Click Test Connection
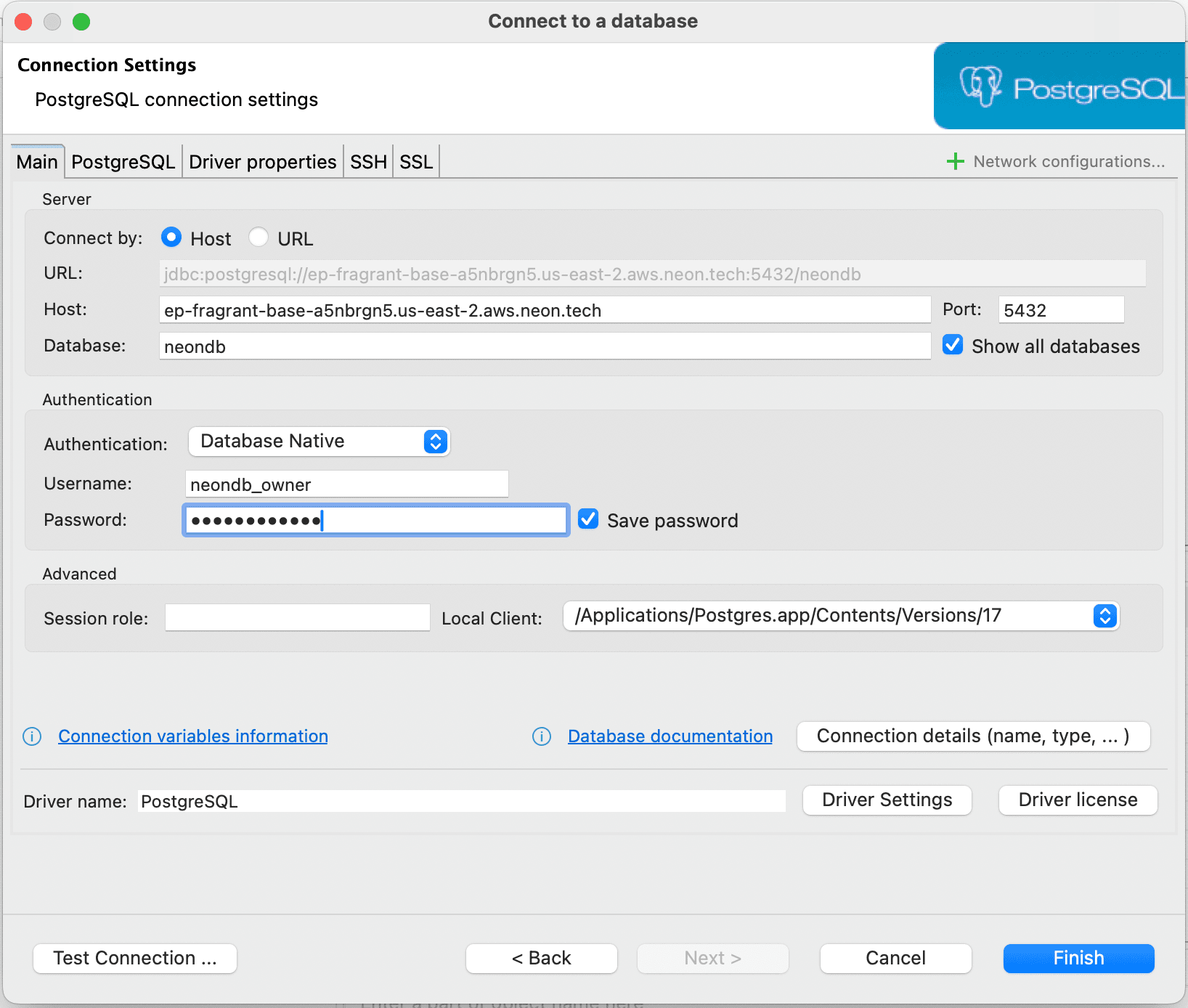 pyautogui.click(x=134, y=958)
